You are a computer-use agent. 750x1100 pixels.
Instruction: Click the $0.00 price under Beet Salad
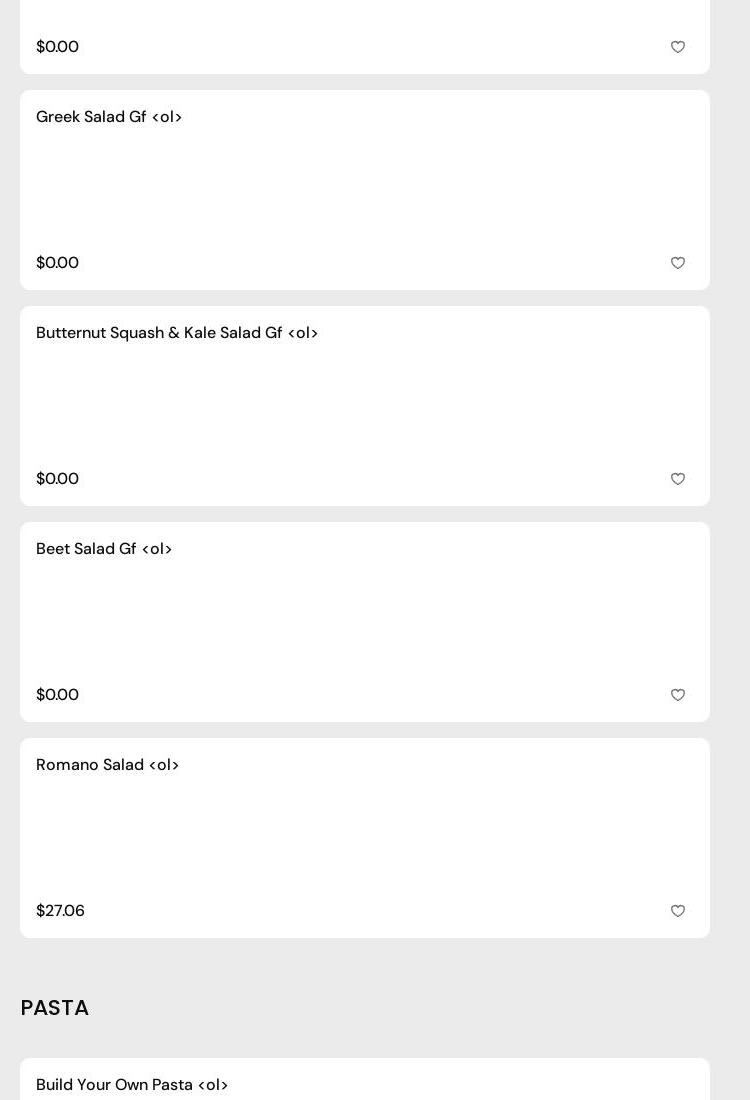click(x=57, y=695)
